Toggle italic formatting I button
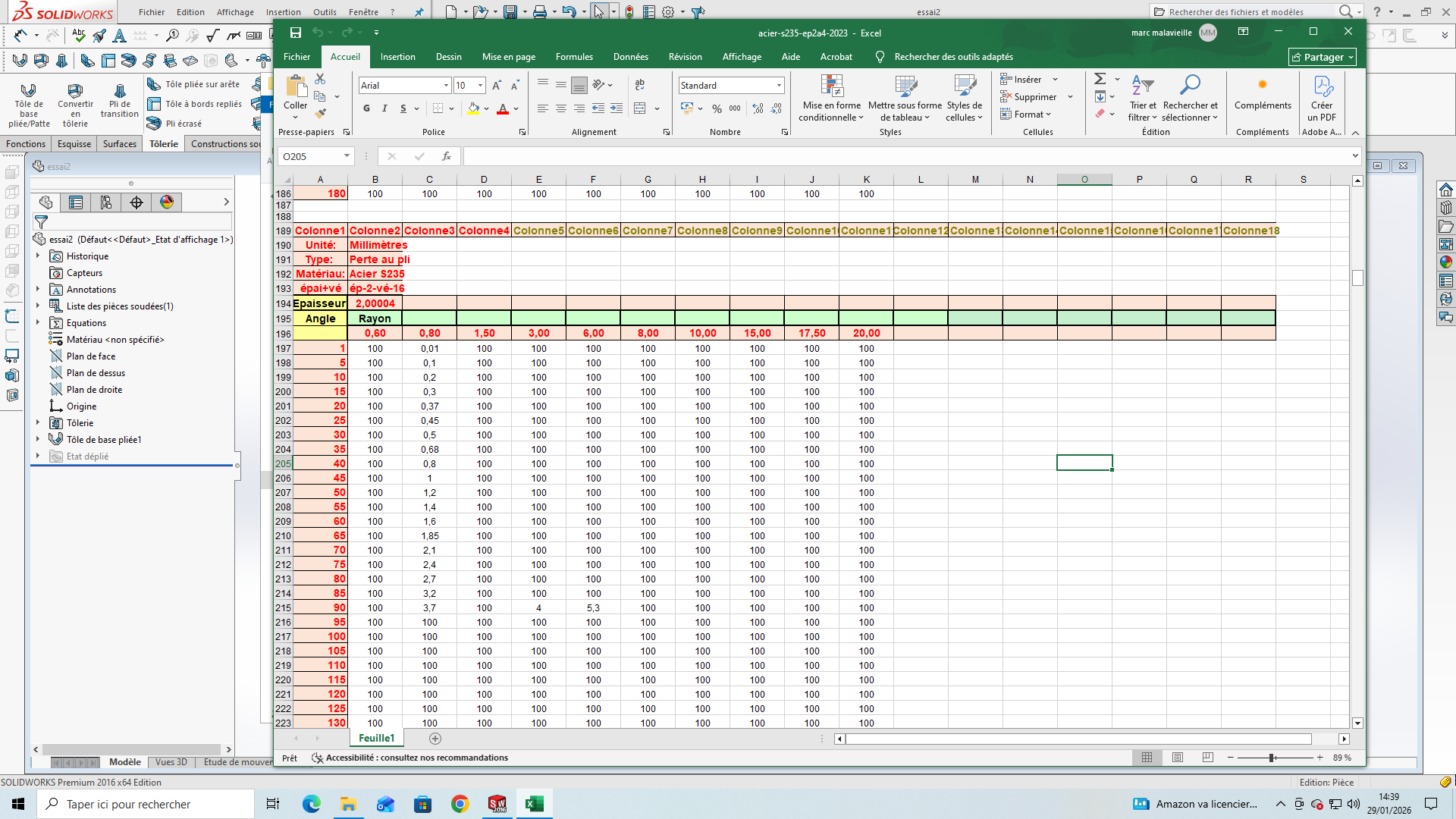Image resolution: width=1456 pixels, height=819 pixels. click(384, 108)
